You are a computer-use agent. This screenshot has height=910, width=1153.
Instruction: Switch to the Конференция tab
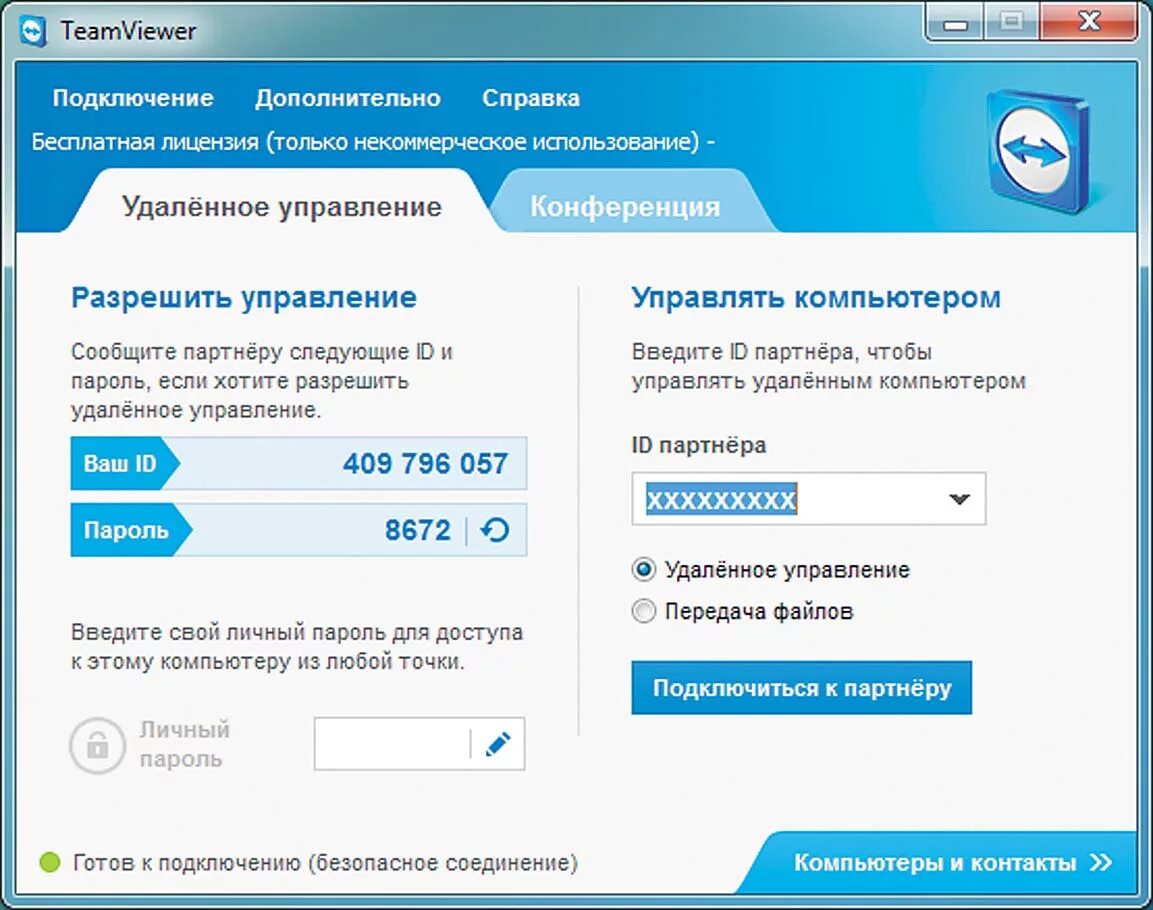click(x=624, y=207)
